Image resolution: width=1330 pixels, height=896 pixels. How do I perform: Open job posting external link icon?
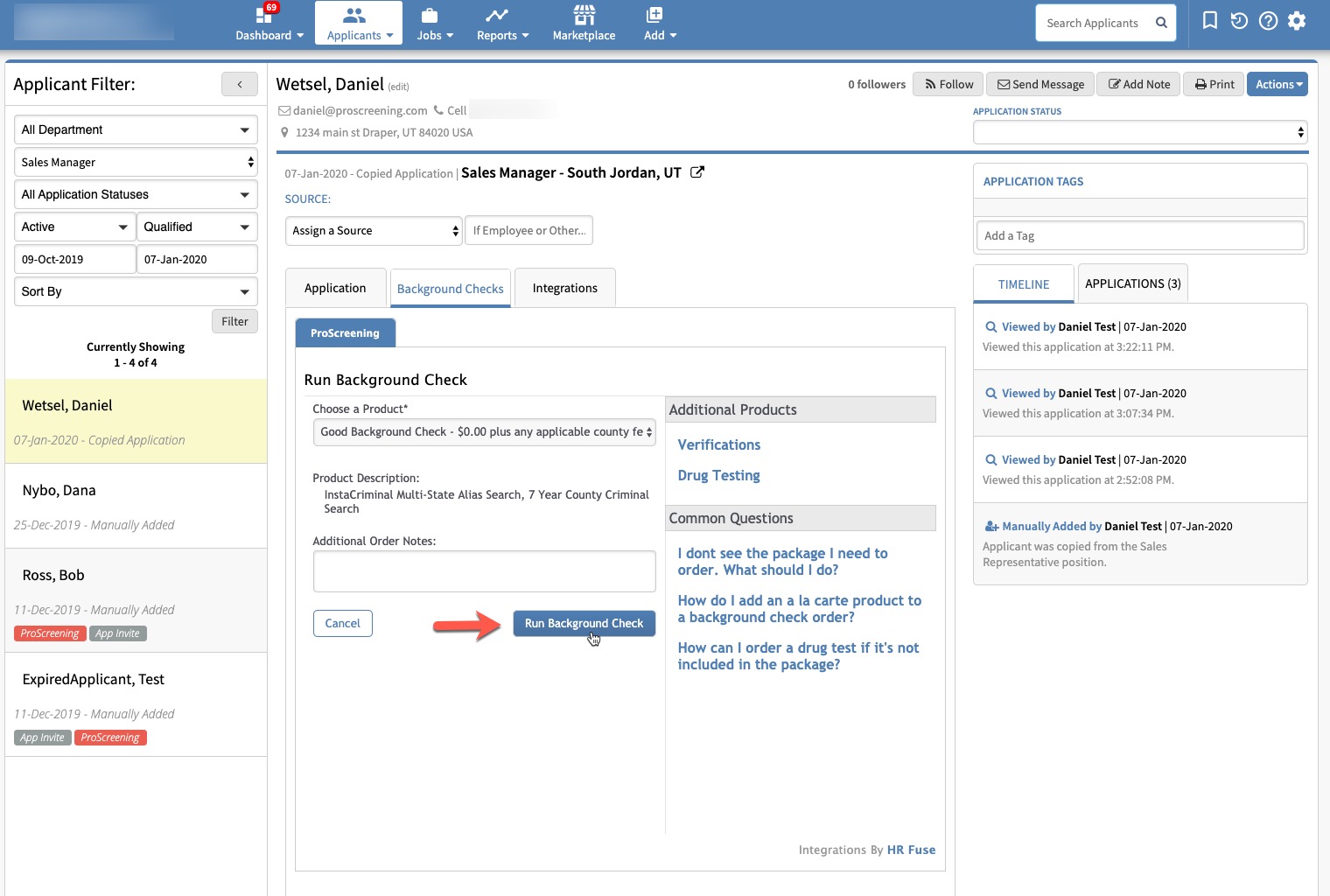point(697,172)
